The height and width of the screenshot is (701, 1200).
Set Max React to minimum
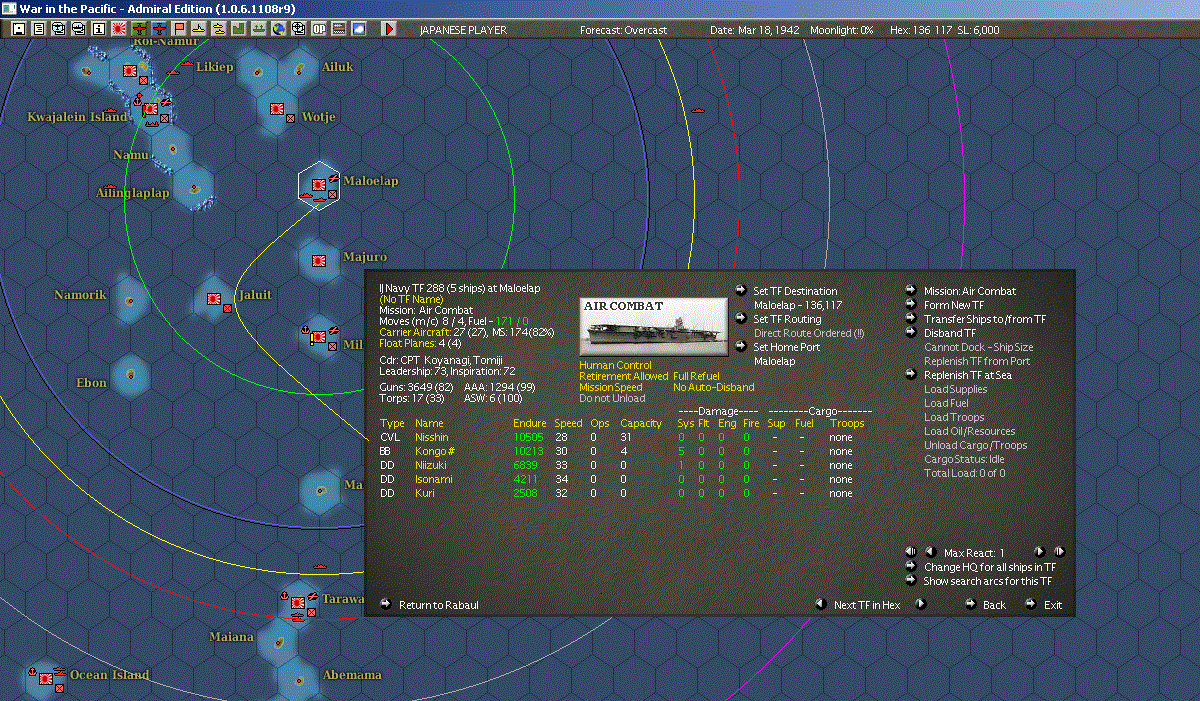[x=911, y=552]
